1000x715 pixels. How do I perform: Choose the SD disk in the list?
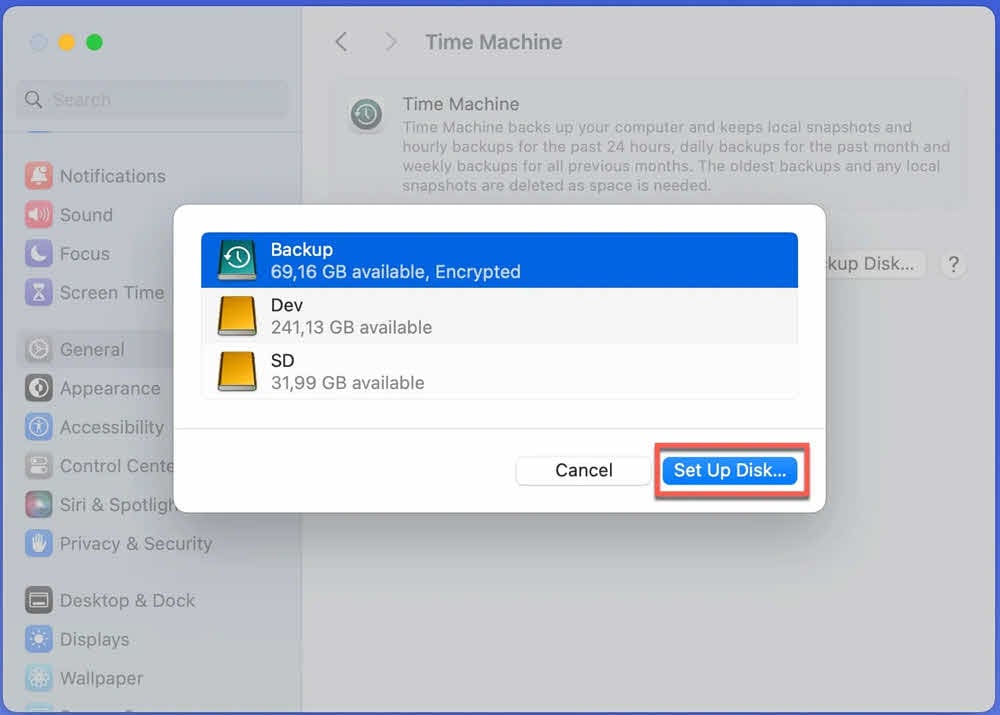[x=500, y=371]
